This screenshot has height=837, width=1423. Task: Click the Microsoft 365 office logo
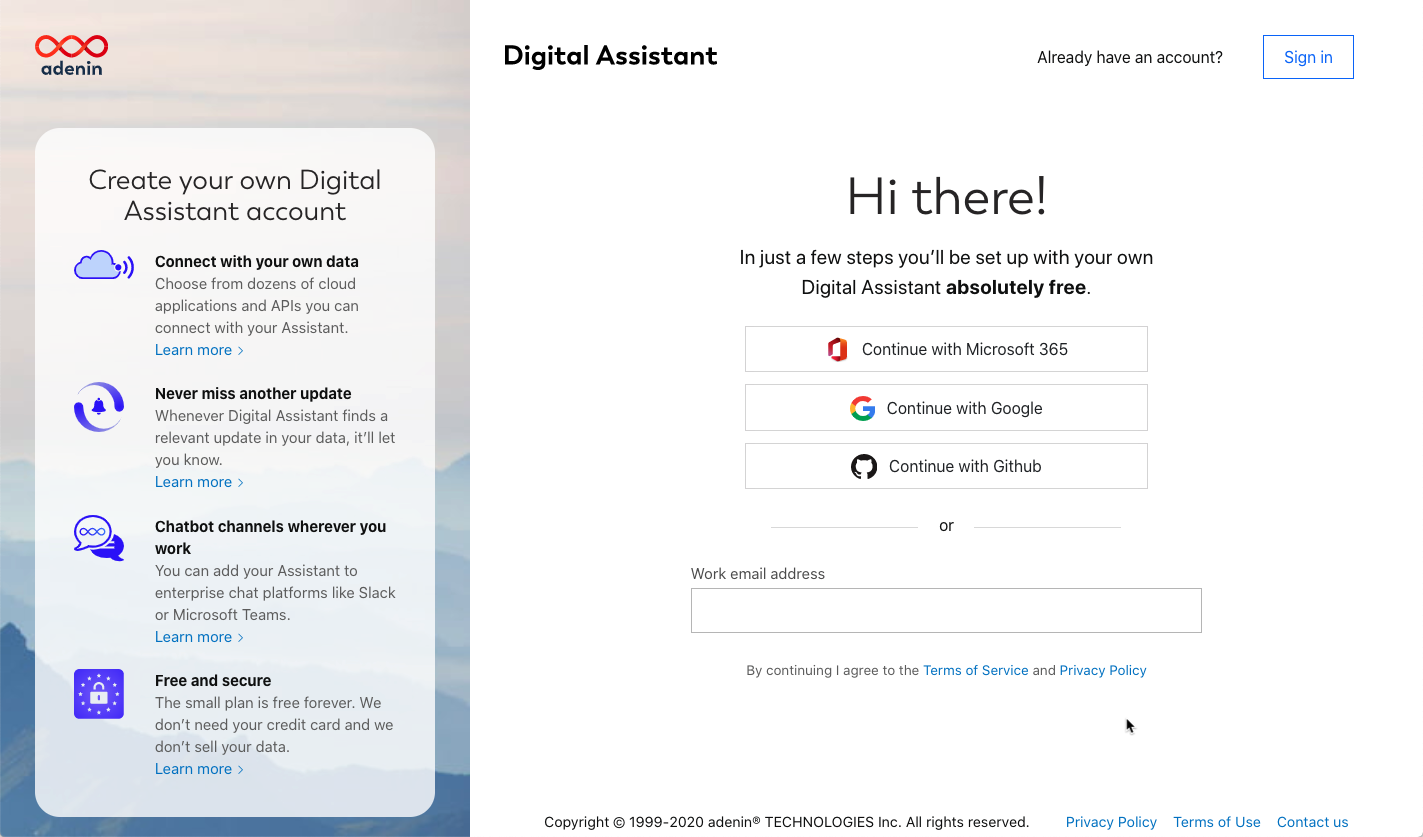838,349
